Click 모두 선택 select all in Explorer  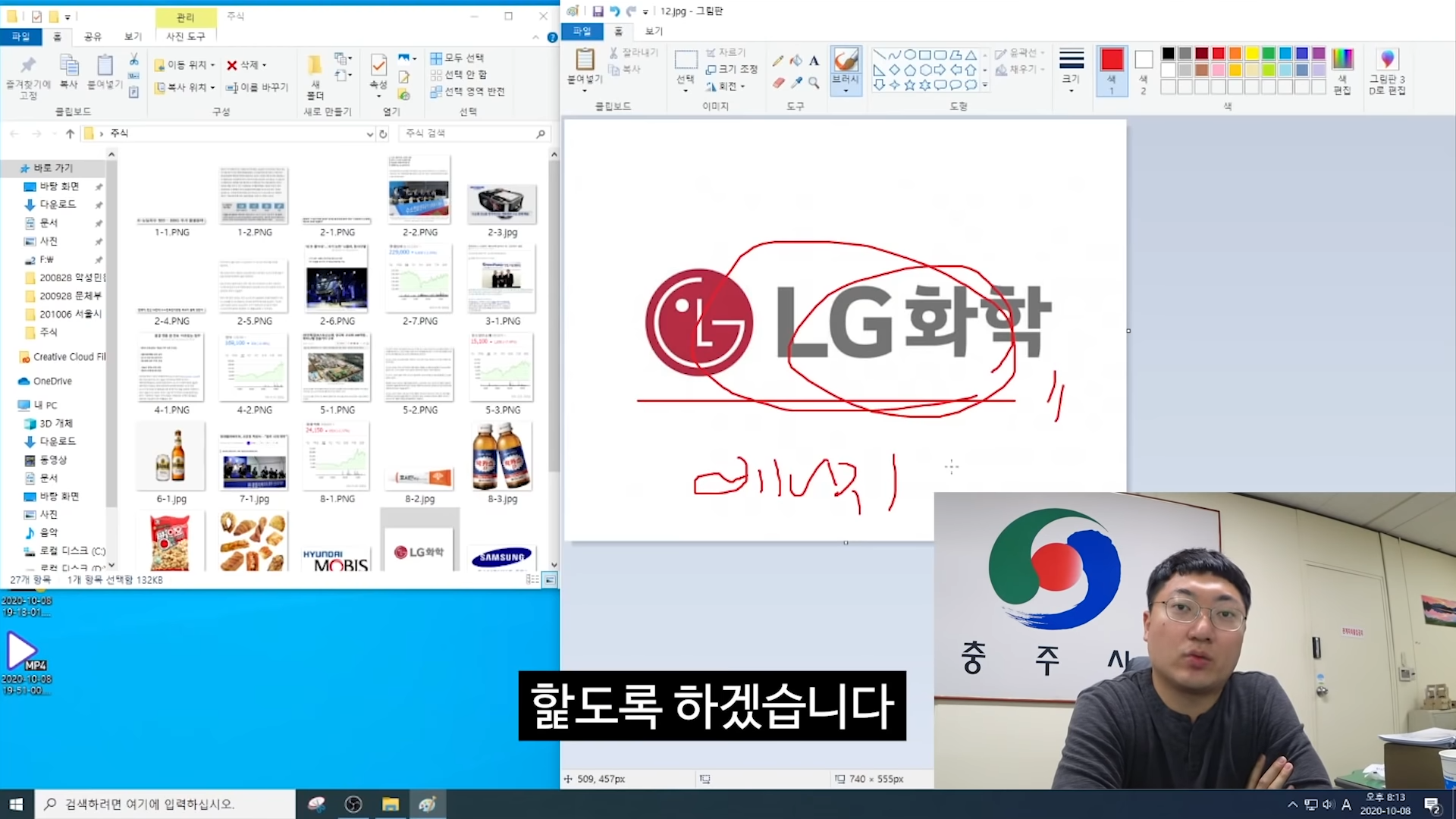point(457,58)
